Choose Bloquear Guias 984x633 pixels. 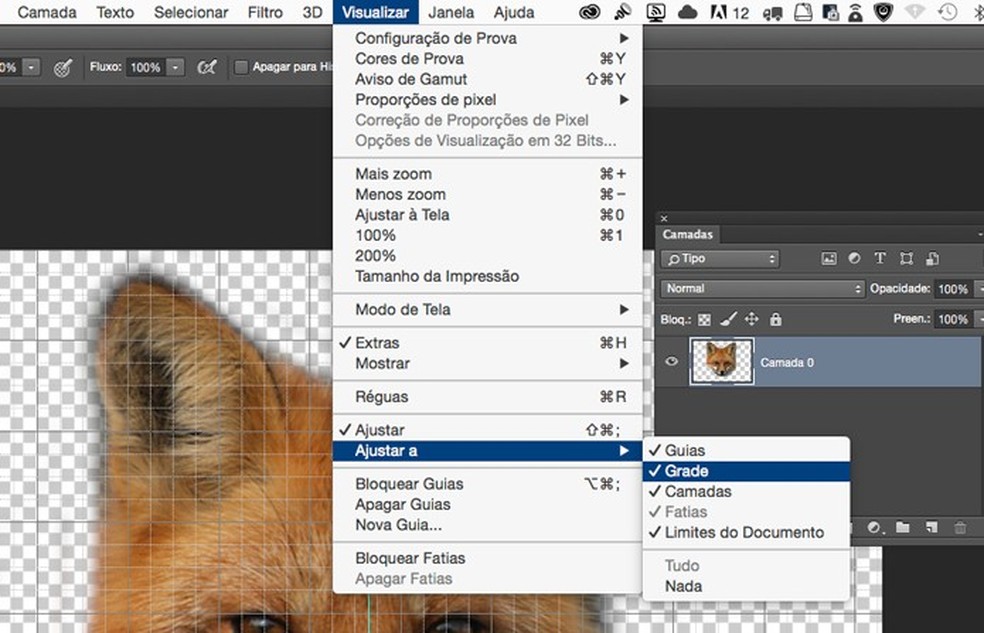487,484
